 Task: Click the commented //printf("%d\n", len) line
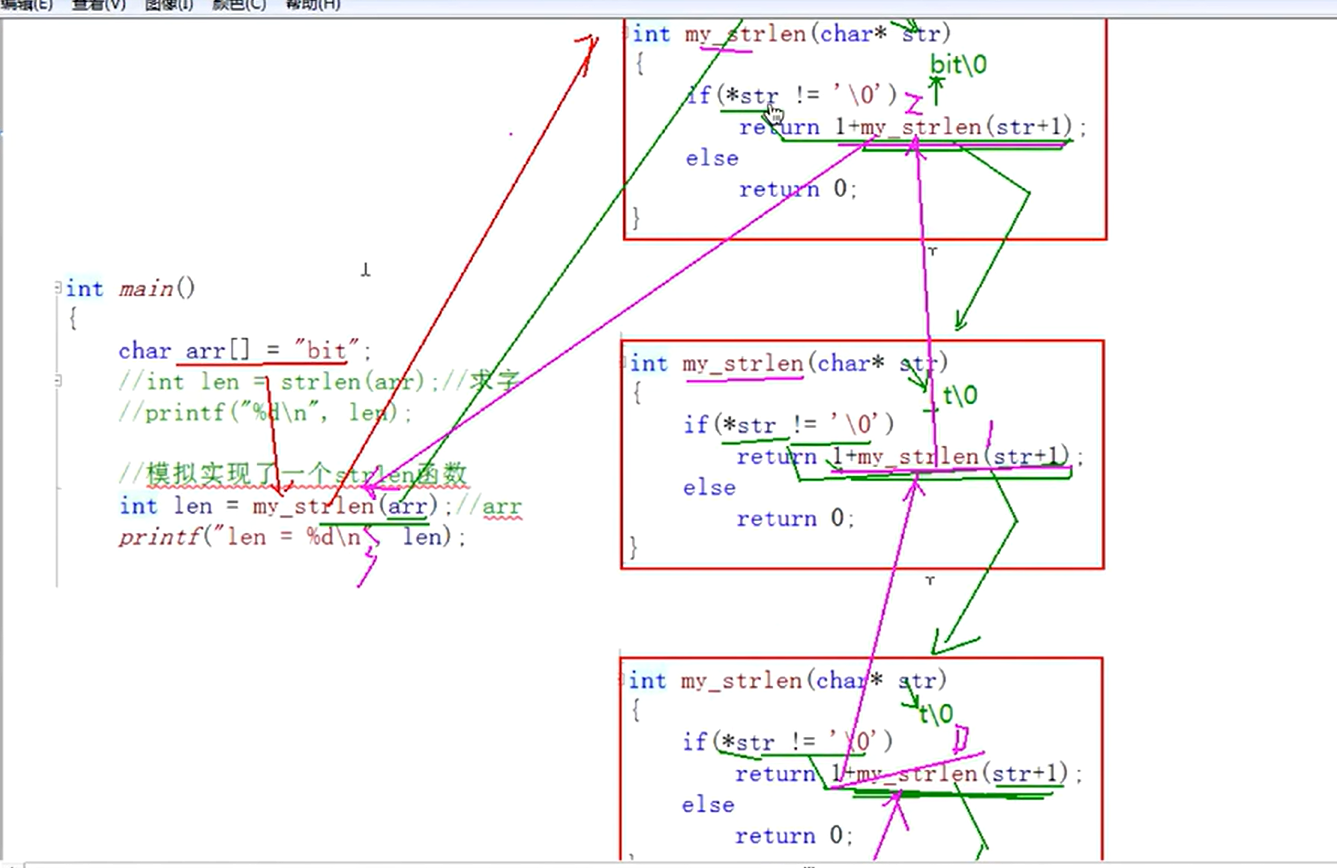tap(265, 412)
